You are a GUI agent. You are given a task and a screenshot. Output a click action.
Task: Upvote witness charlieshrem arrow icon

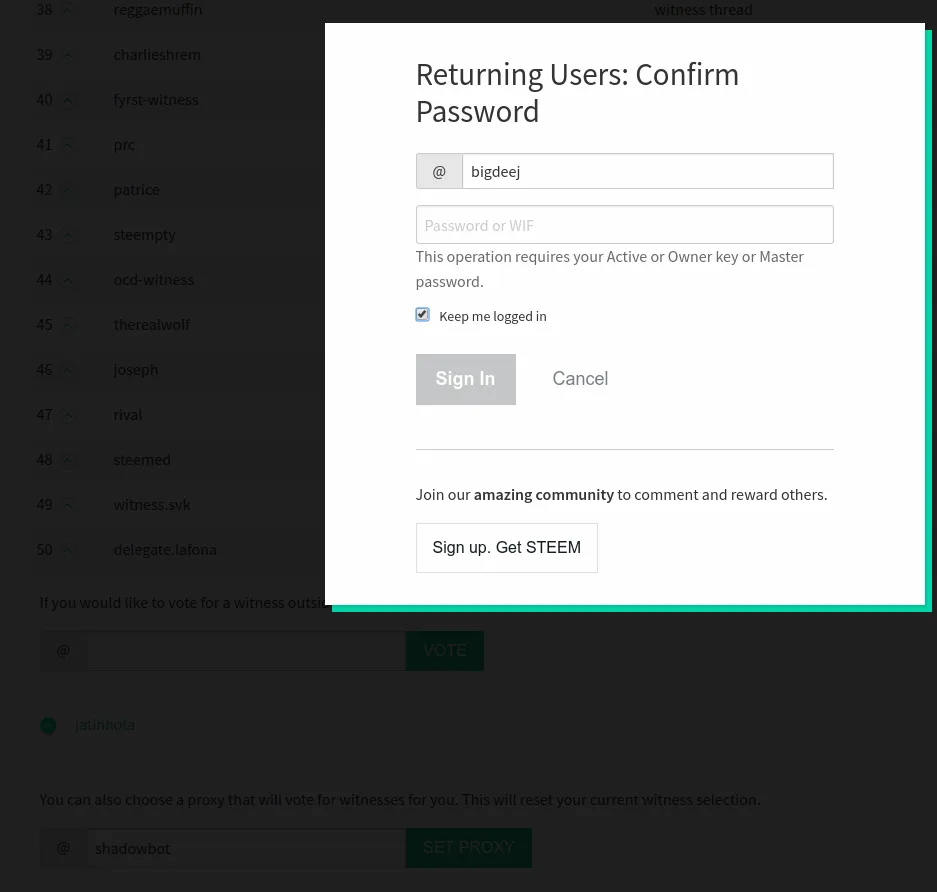click(x=68, y=56)
